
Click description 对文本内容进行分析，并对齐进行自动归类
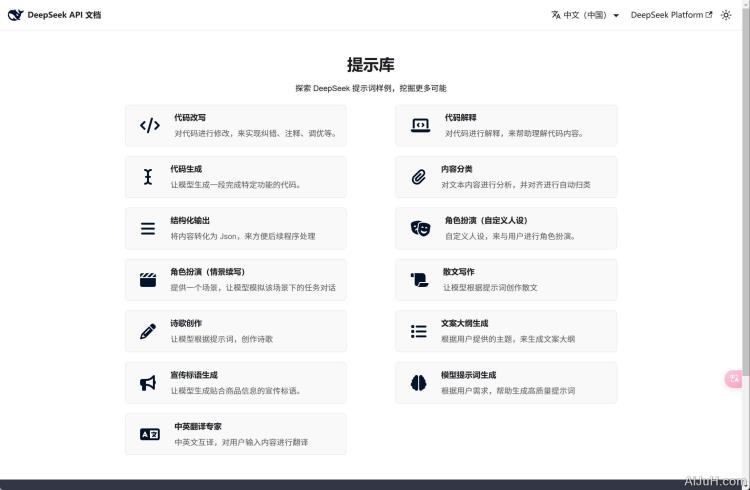click(516, 185)
